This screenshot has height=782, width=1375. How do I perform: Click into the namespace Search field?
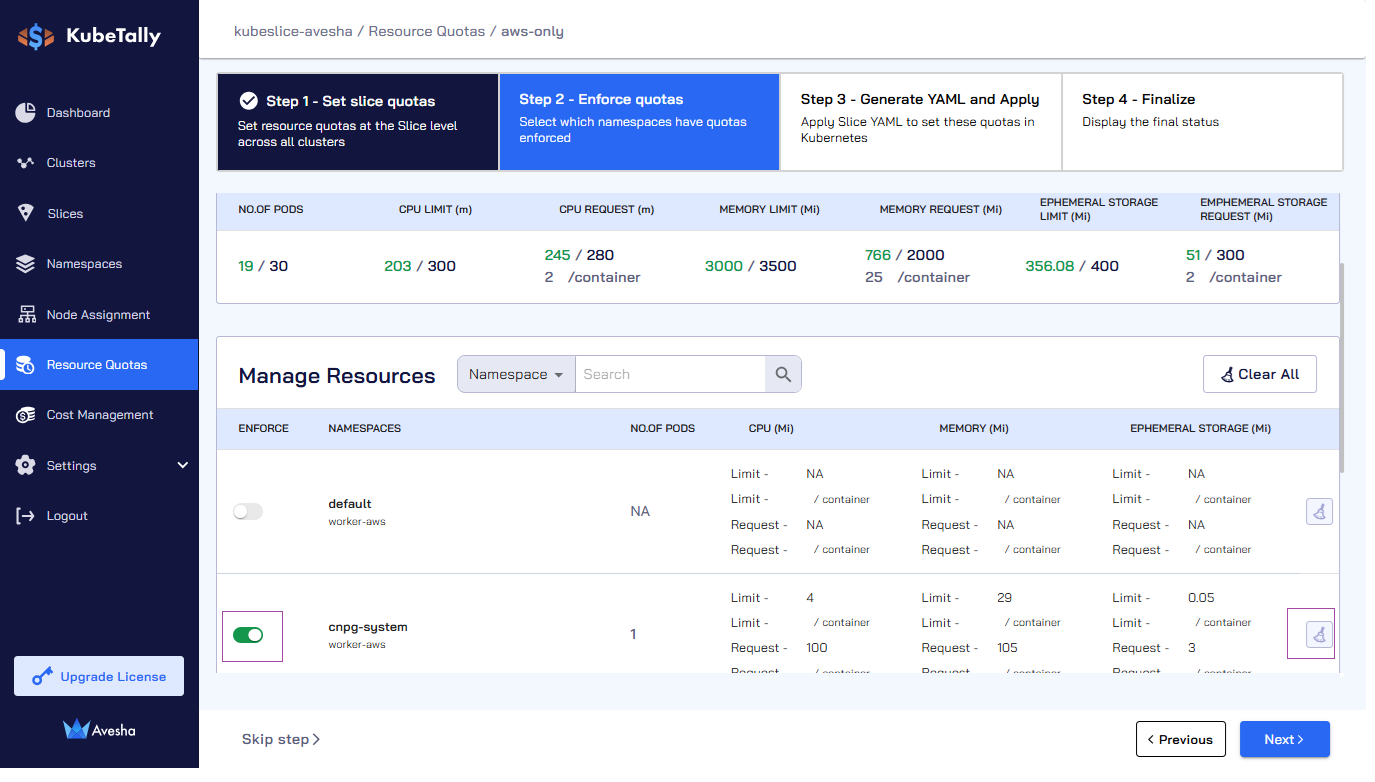tap(670, 374)
